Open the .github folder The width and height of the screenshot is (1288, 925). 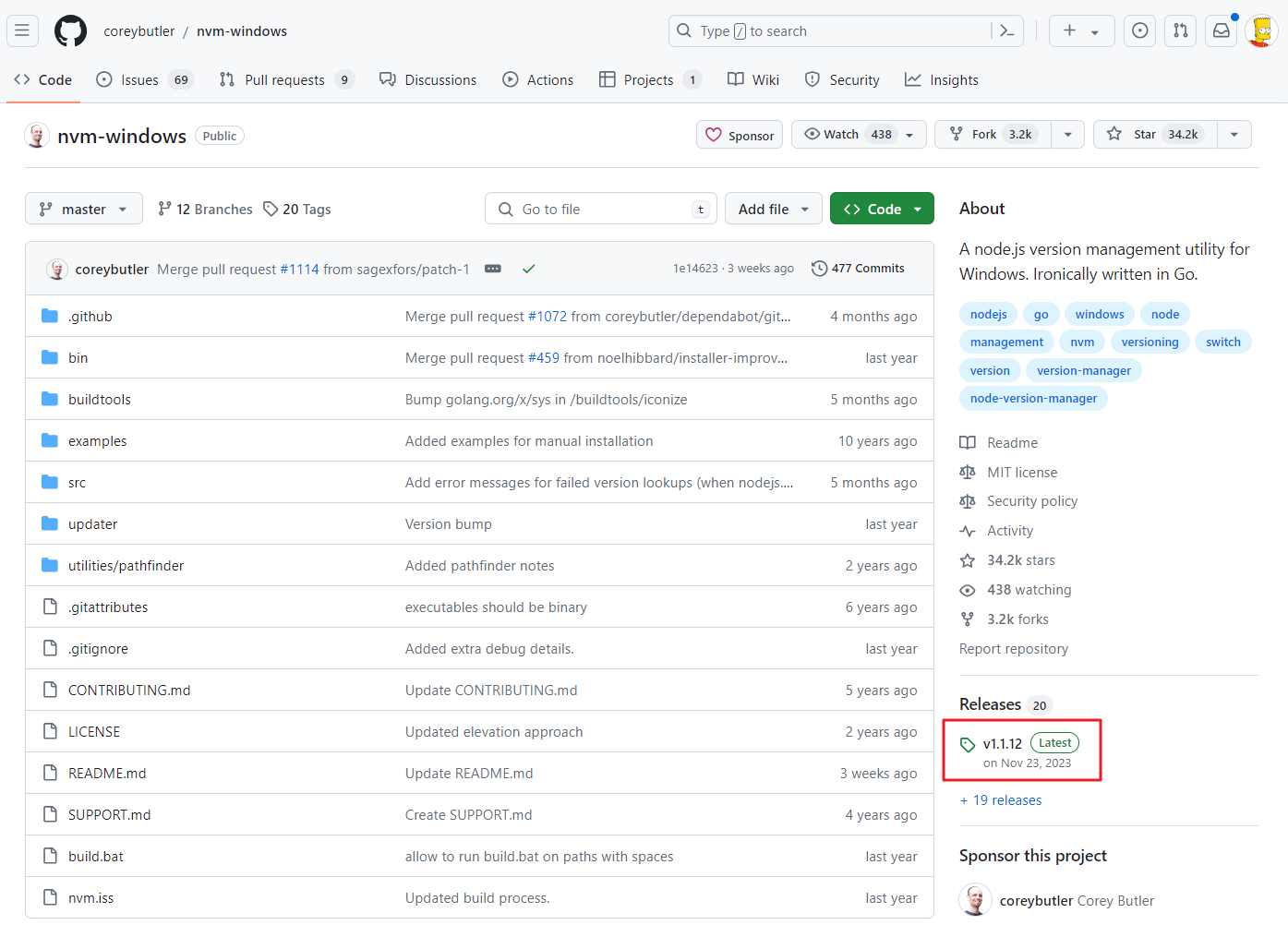(90, 317)
